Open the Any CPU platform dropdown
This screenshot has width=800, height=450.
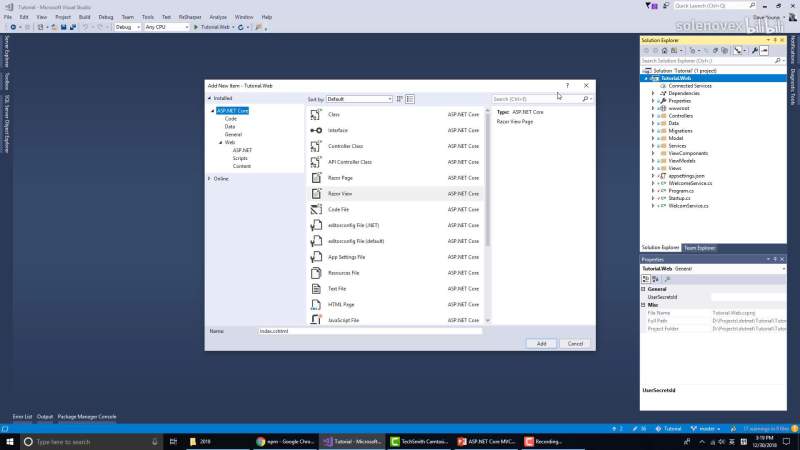point(167,27)
